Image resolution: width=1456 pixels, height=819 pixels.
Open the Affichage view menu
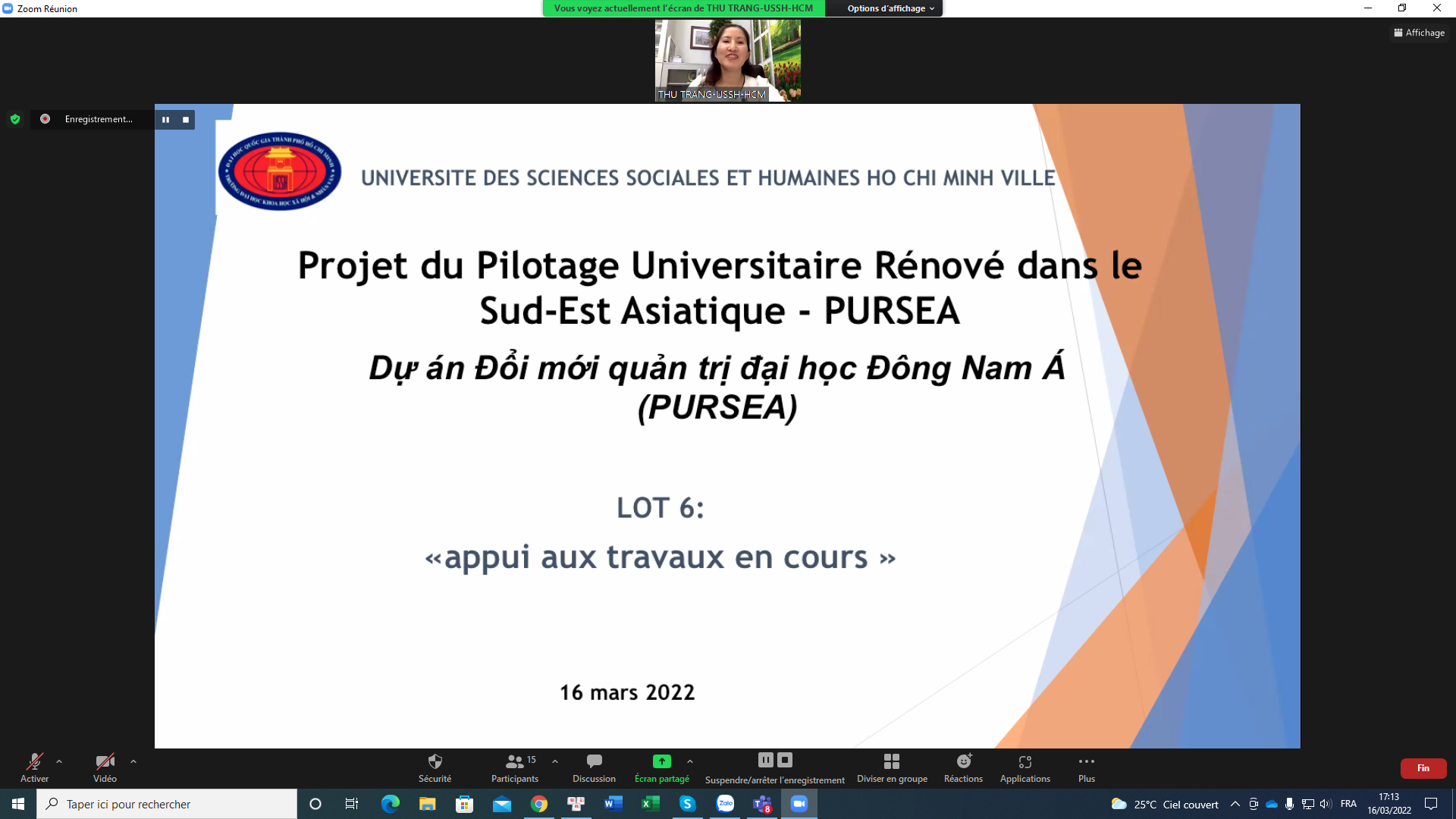tap(1419, 33)
